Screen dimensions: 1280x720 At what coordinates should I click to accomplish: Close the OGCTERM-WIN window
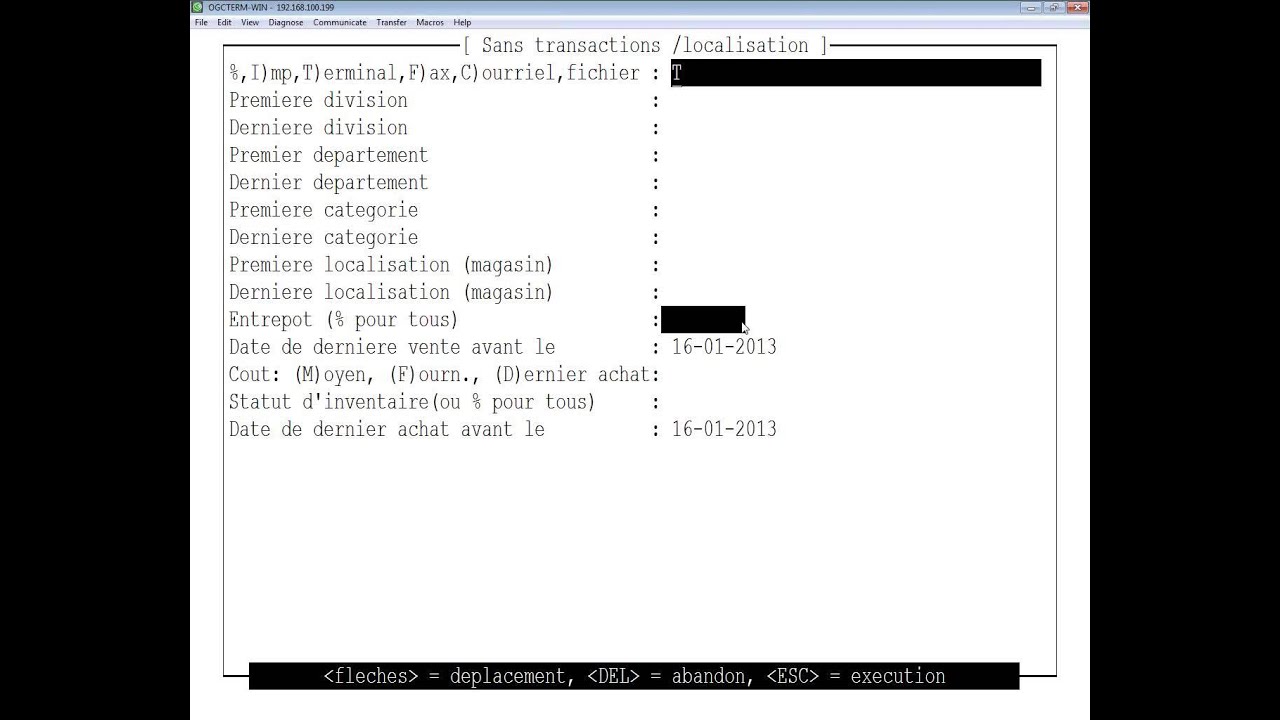pyautogui.click(x=1076, y=7)
